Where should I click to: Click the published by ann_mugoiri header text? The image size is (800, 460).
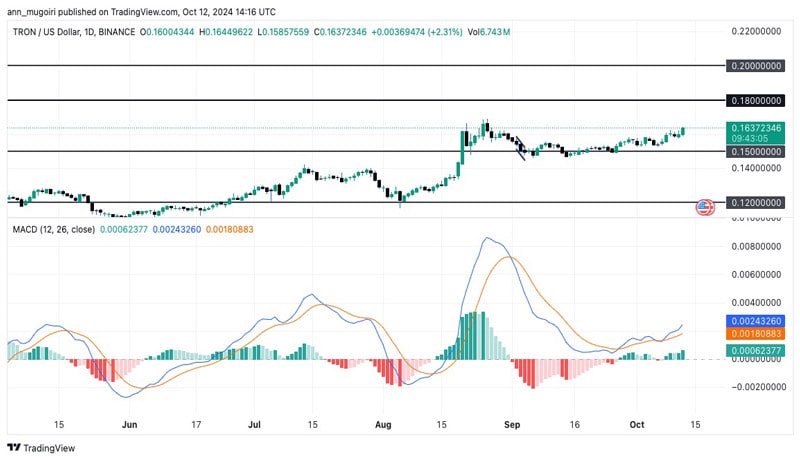(x=141, y=11)
